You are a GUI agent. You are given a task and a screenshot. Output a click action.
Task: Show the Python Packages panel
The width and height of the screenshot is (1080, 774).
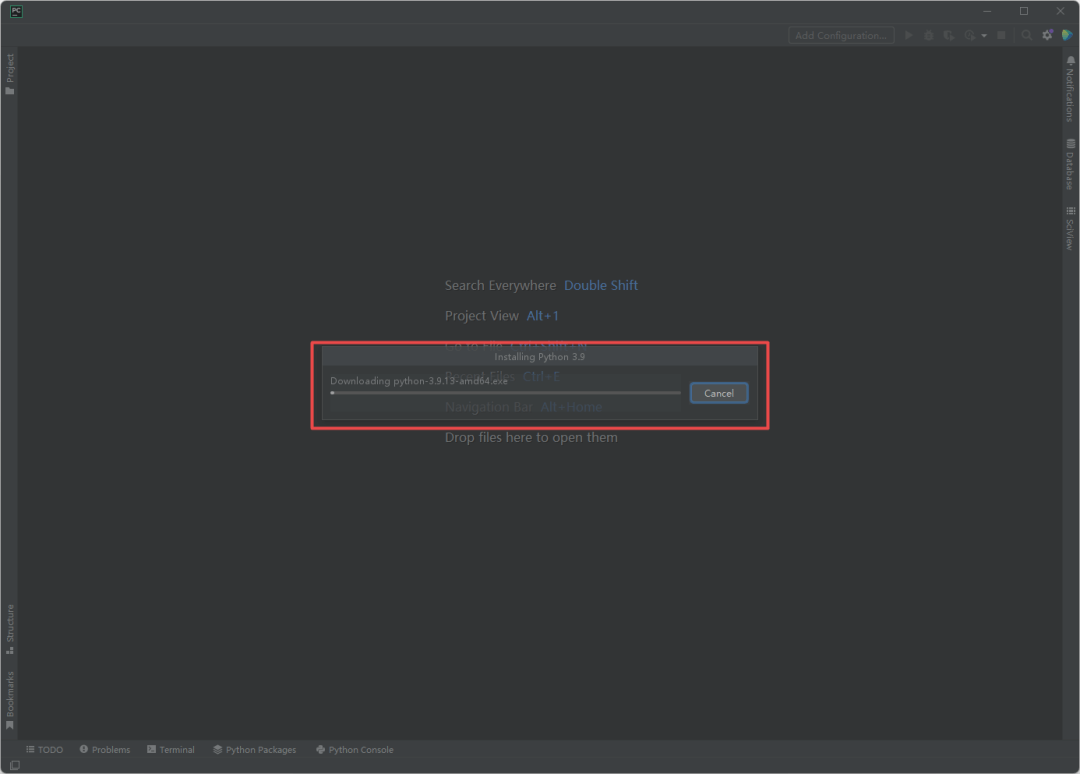(x=254, y=749)
